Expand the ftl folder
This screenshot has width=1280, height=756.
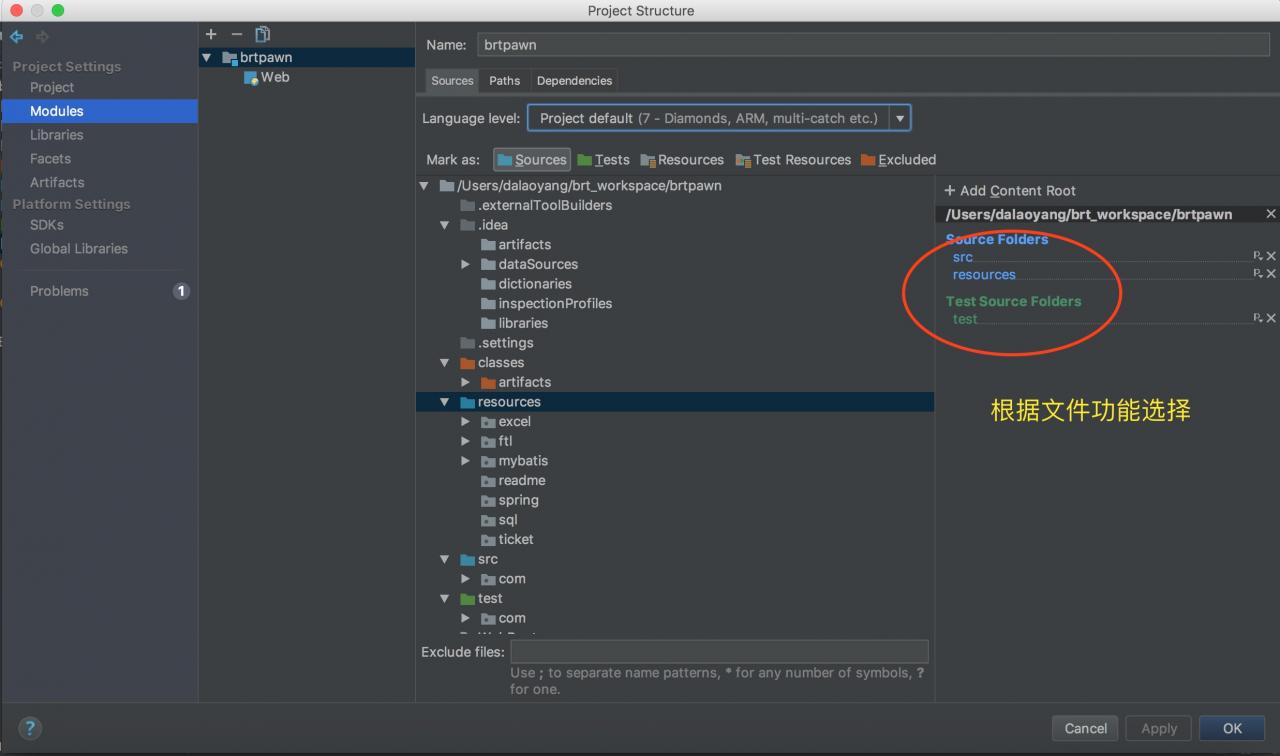(x=465, y=441)
